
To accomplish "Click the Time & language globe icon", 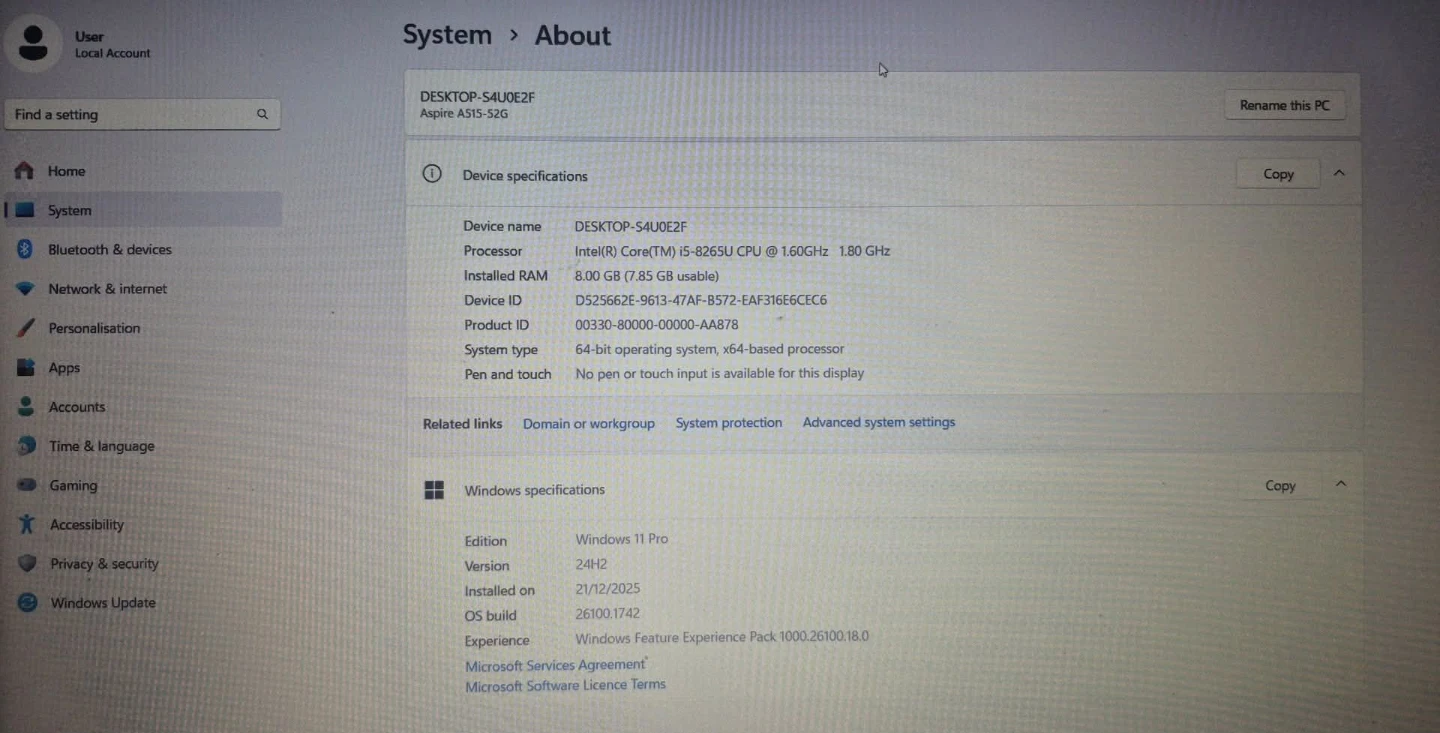I will tap(27, 446).
